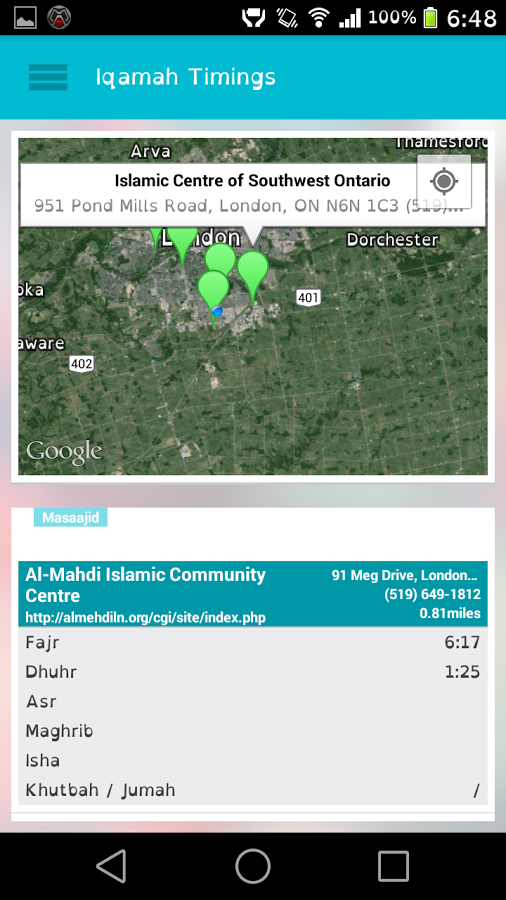The image size is (506, 900).
Task: Open almehdiln.org website link
Action: tap(145, 618)
